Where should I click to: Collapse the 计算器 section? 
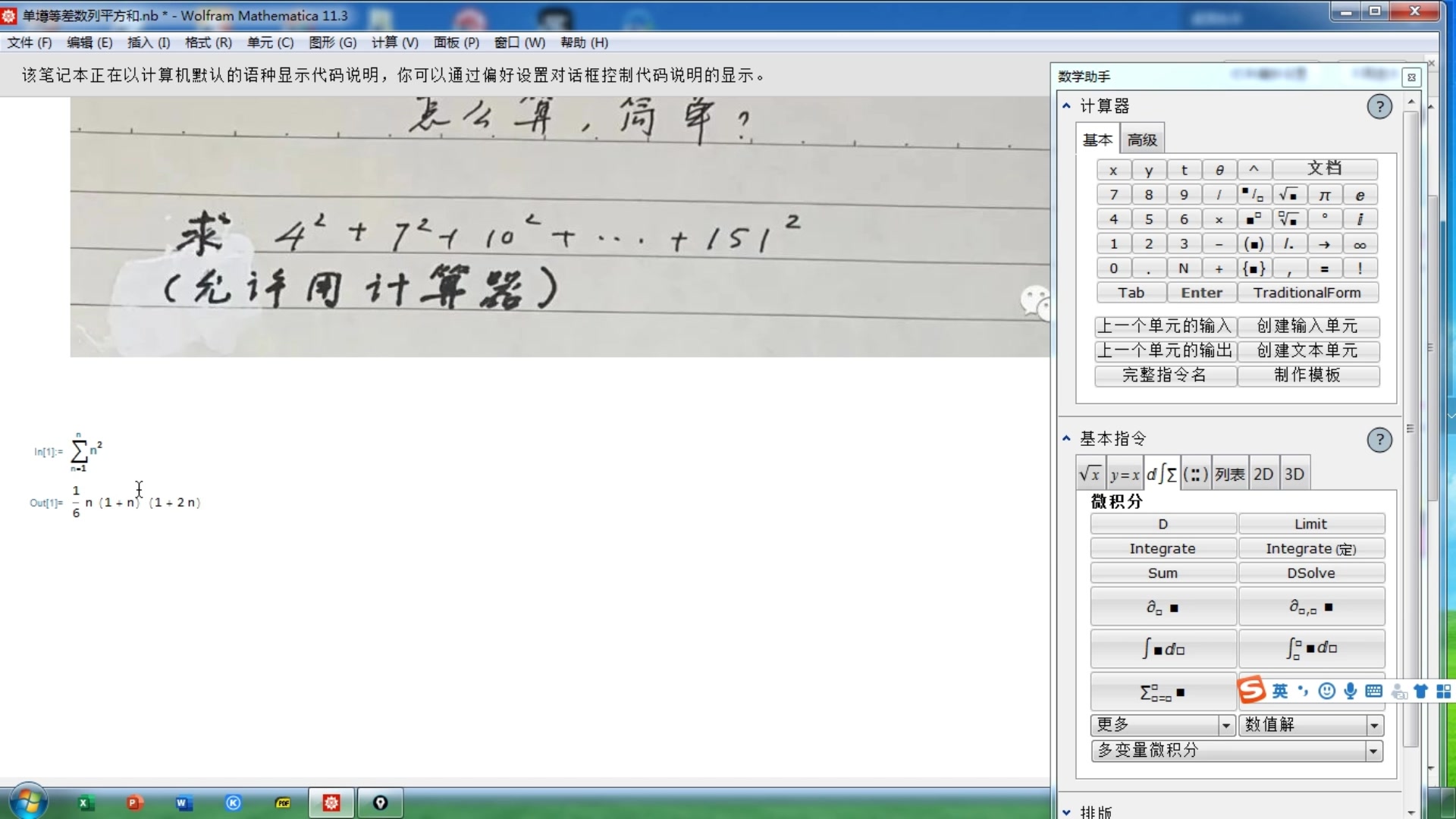click(1067, 106)
